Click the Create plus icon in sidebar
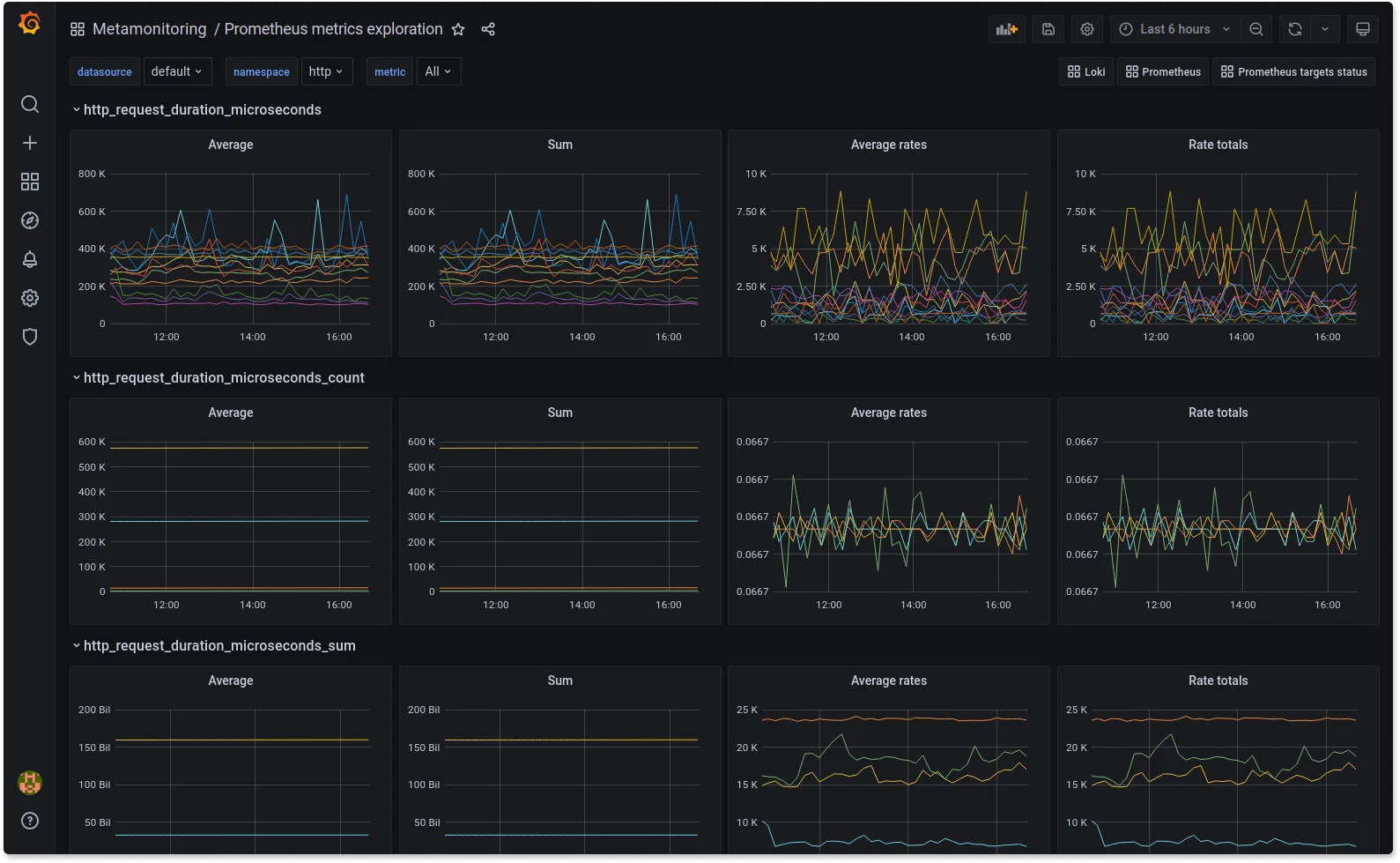 coord(30,143)
